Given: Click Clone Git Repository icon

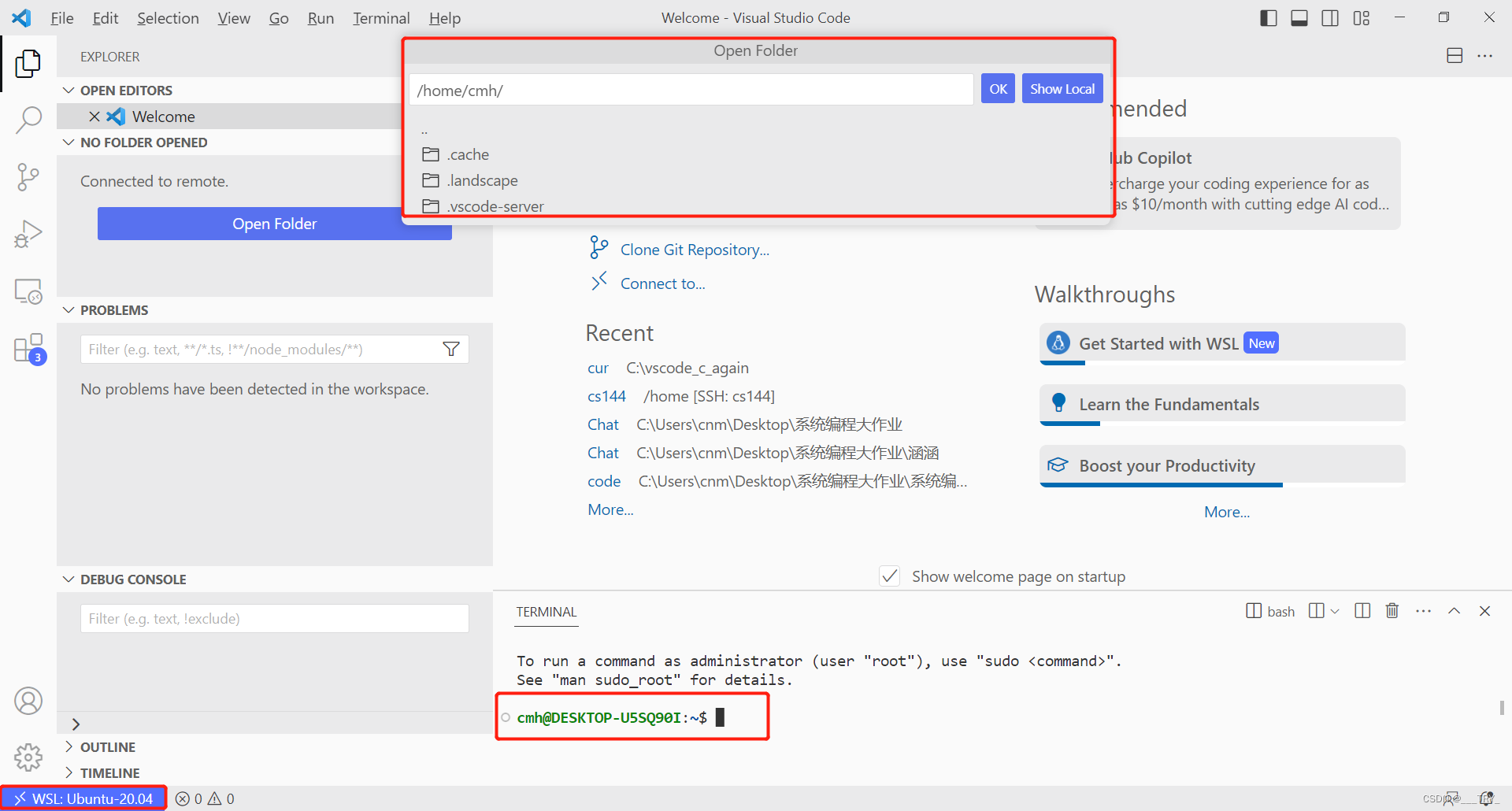Looking at the screenshot, I should click(x=598, y=248).
